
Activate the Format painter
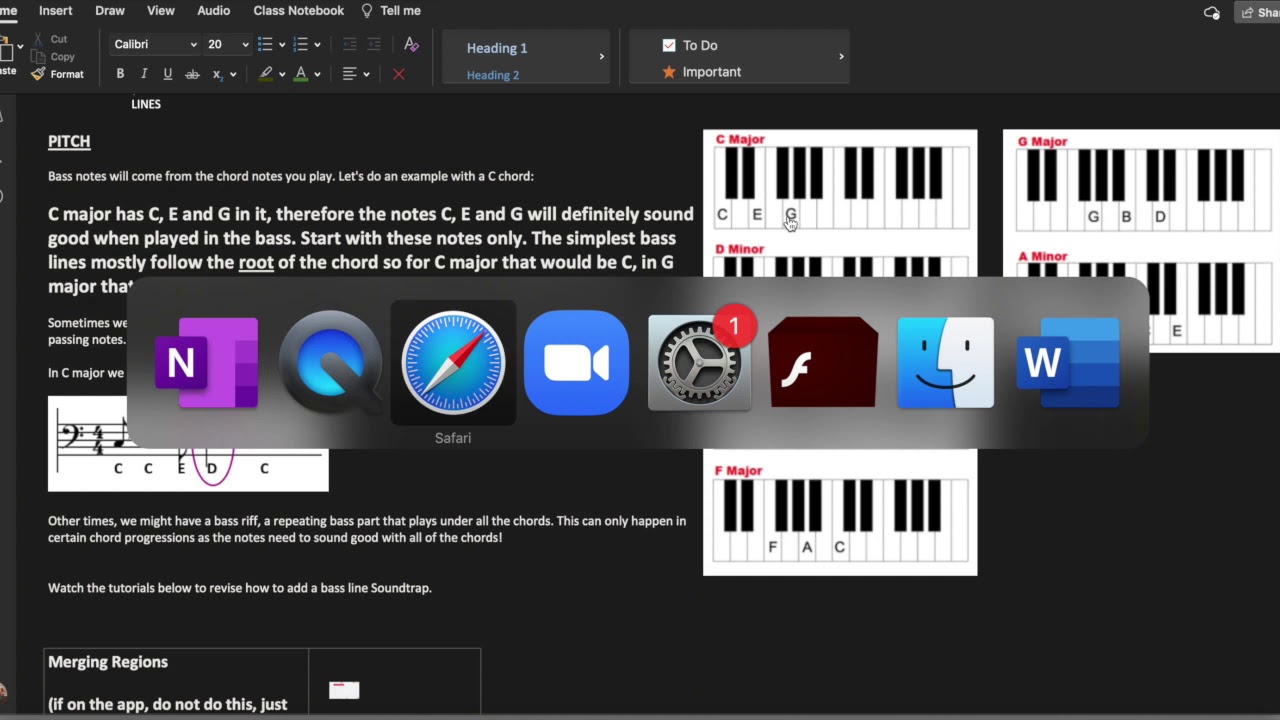[57, 74]
